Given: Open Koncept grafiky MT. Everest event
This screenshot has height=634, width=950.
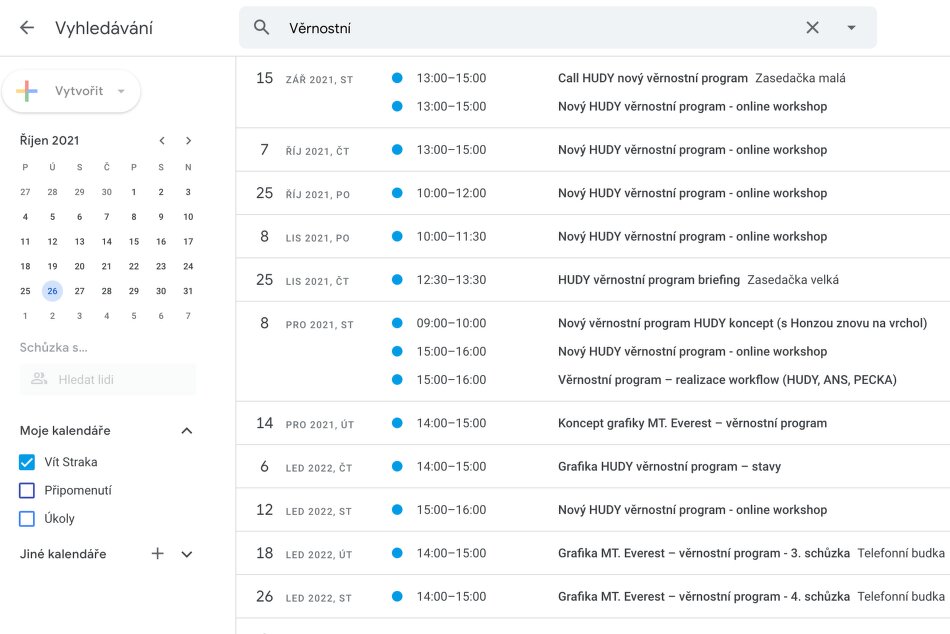Looking at the screenshot, I should click(x=693, y=423).
